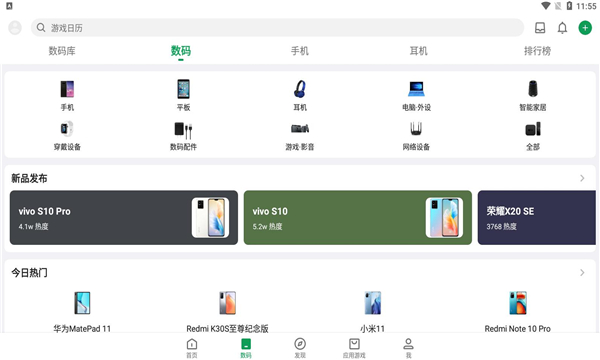The image size is (600, 360).
Task: Click the 3768 热度 text
Action: point(501,226)
